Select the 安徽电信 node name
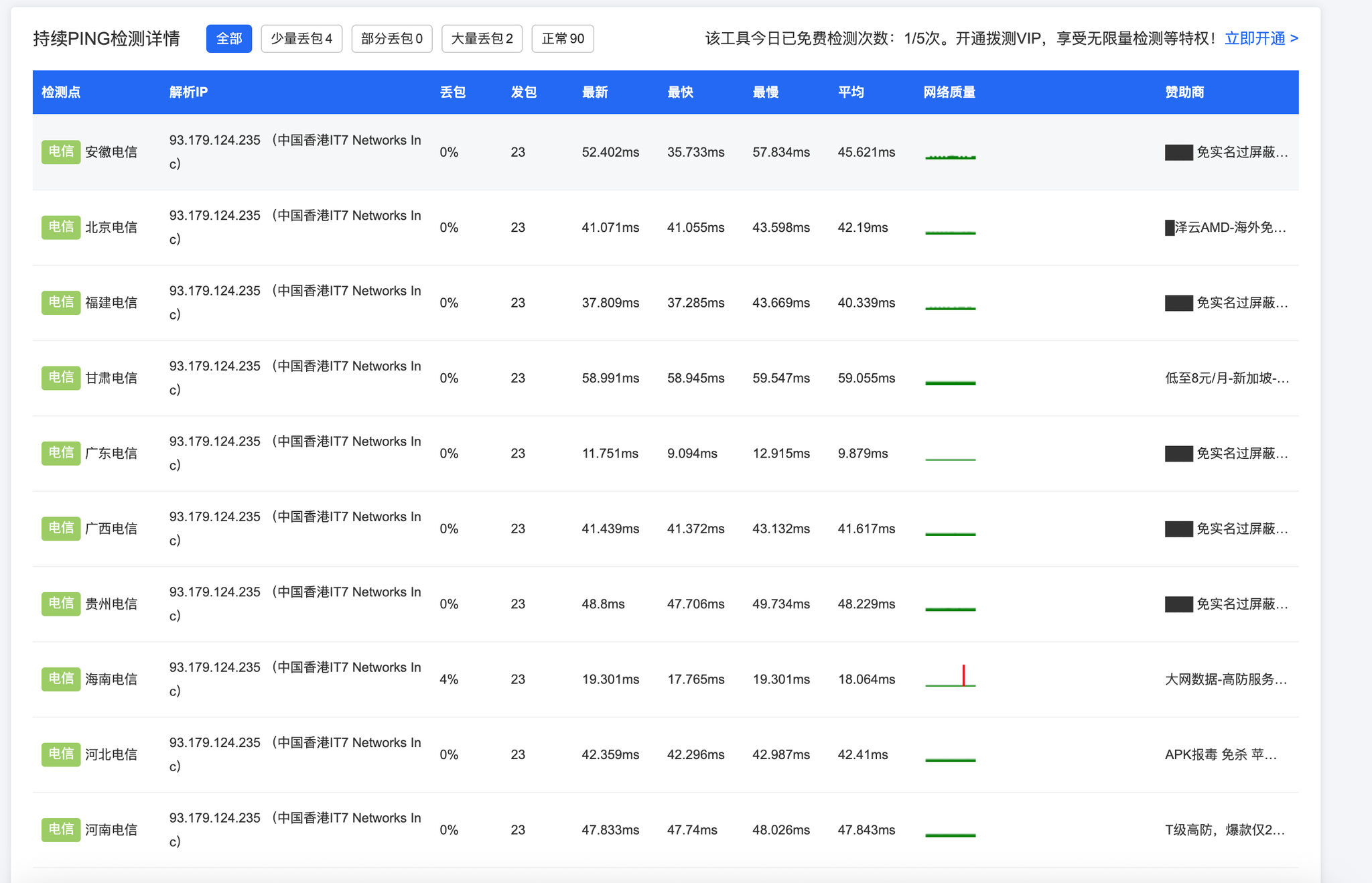This screenshot has width=1372, height=883. pos(111,152)
